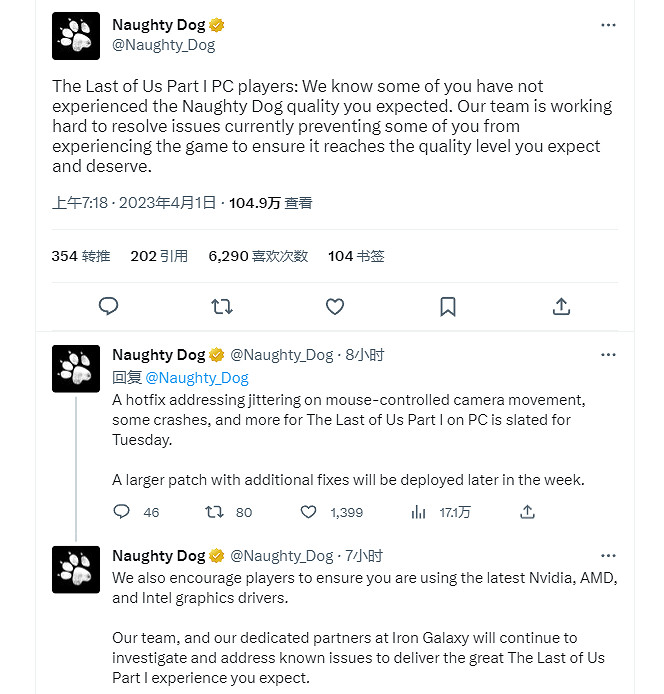Image resolution: width=664 pixels, height=694 pixels.
Task: Open more options on hotfix reply
Action: pos(608,355)
